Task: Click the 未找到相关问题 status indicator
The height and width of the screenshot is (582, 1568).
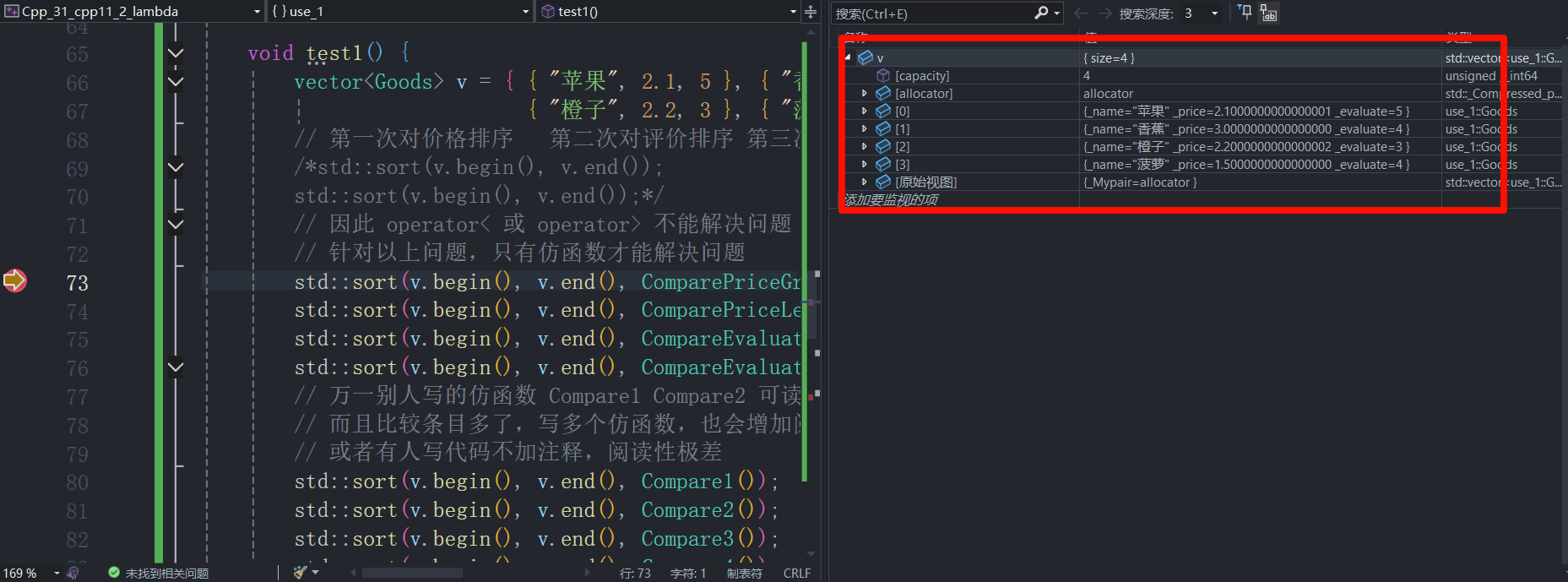Action: [158, 573]
